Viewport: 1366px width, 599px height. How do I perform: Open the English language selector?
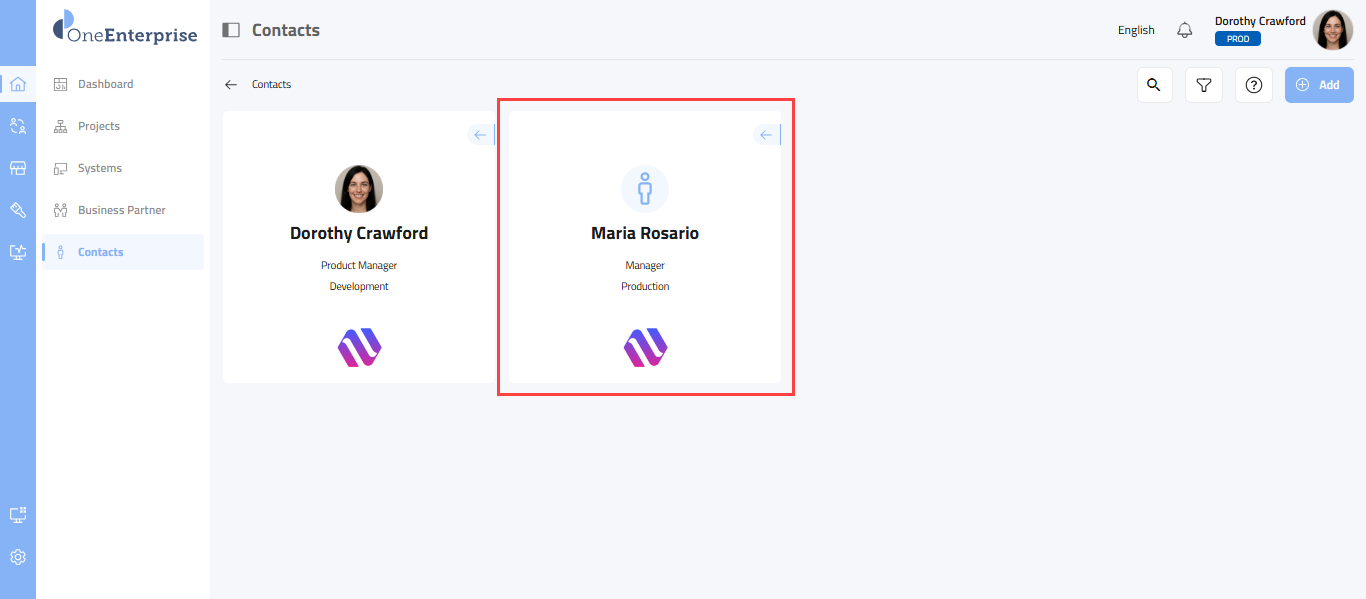(x=1136, y=30)
